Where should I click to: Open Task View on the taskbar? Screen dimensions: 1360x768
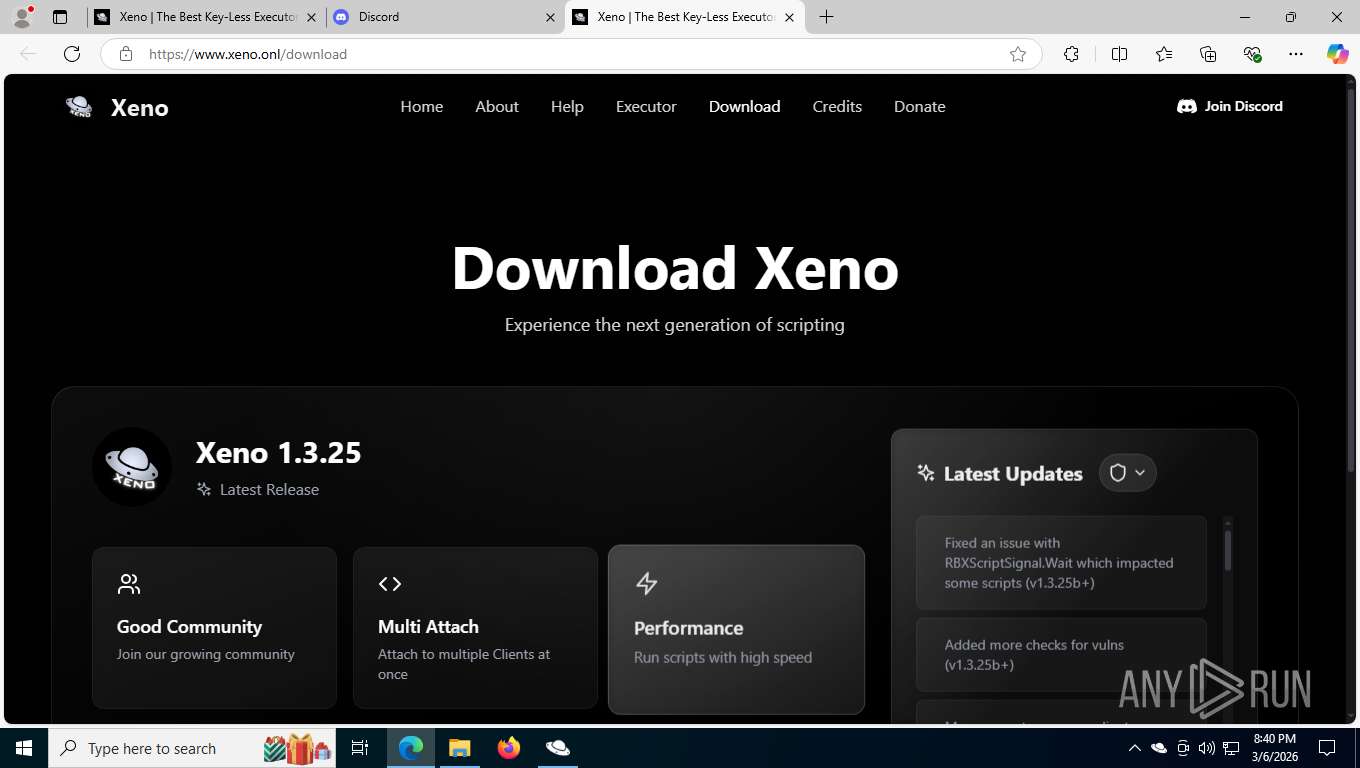click(360, 748)
